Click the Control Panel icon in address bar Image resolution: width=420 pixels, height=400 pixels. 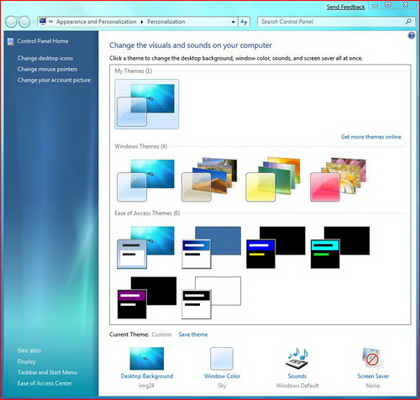click(42, 22)
